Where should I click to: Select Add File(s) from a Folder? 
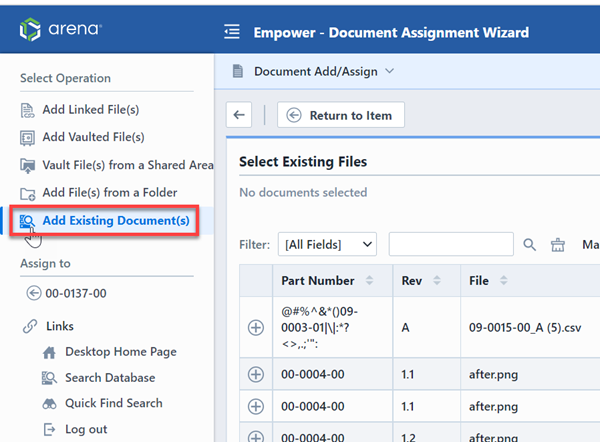click(x=110, y=192)
